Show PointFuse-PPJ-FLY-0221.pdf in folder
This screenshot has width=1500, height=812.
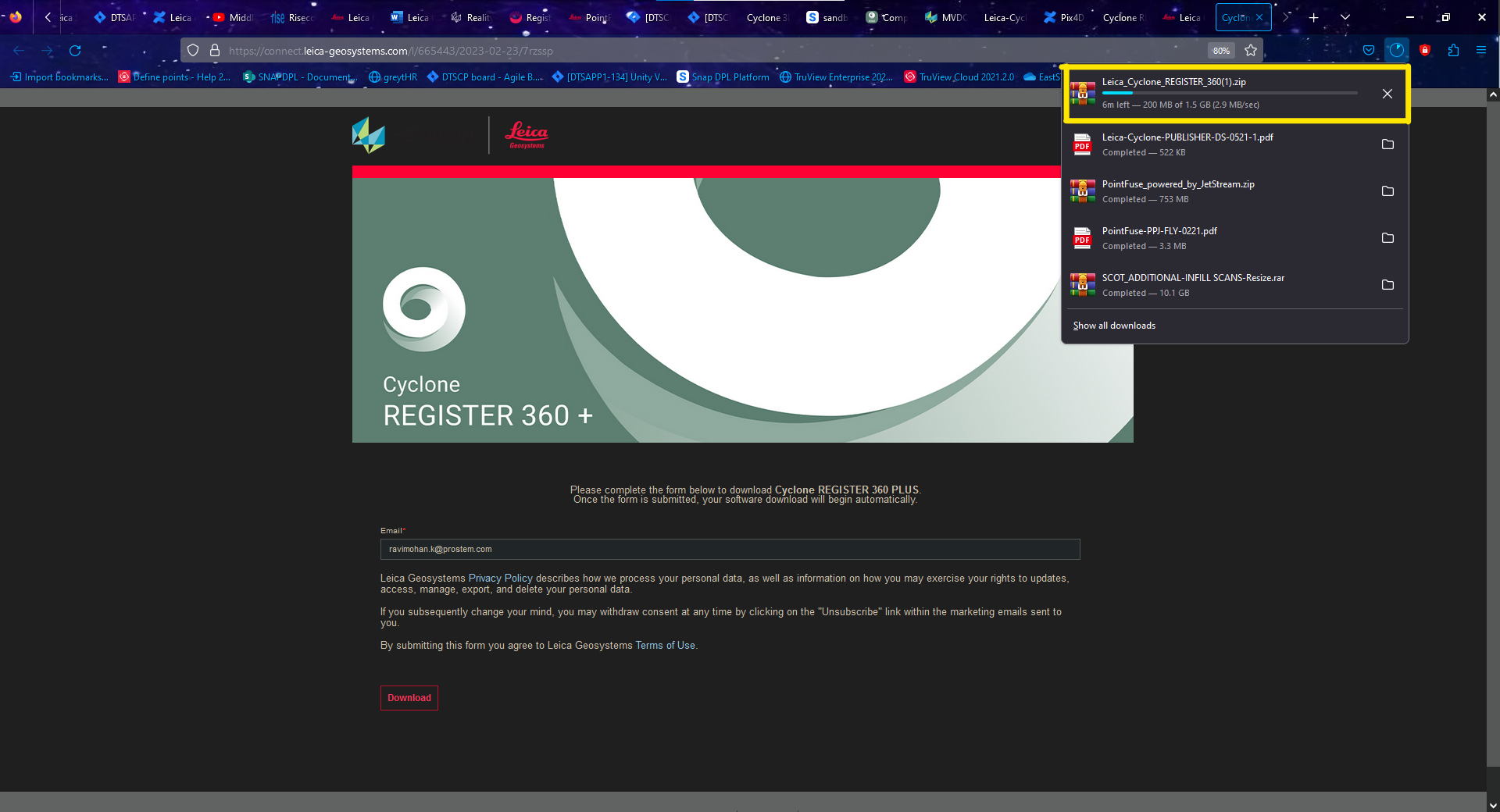point(1387,238)
